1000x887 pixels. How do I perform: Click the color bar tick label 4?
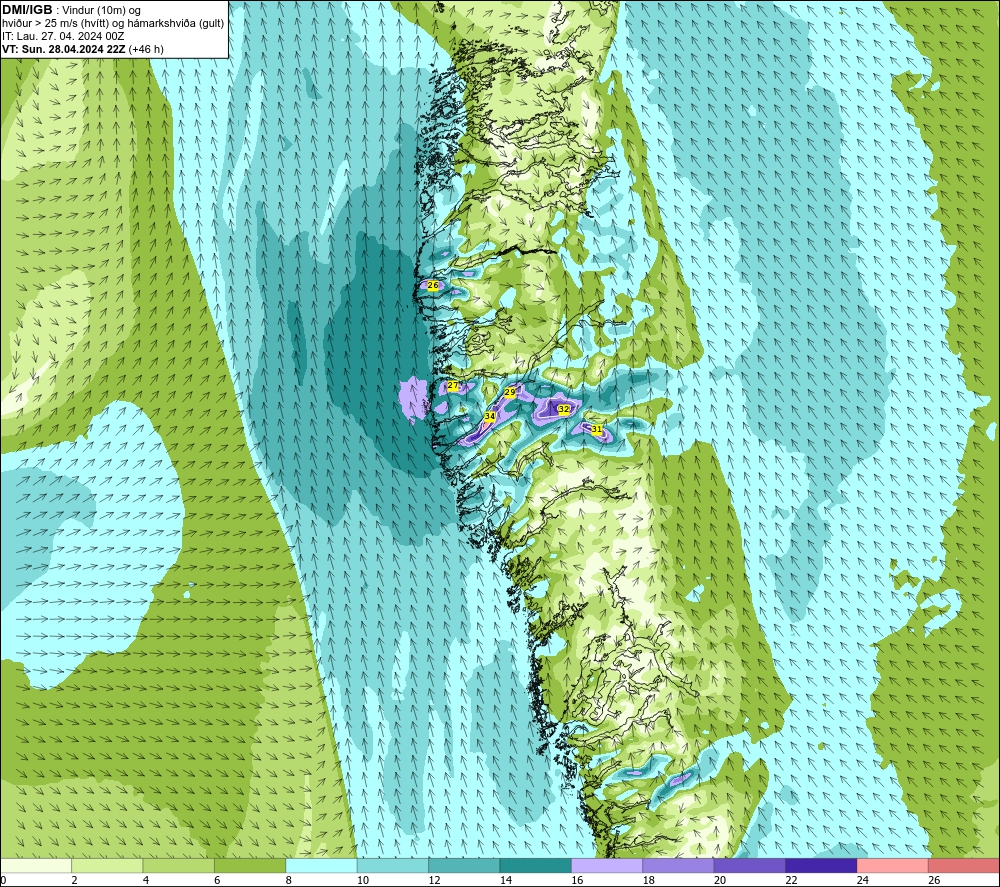[146, 880]
